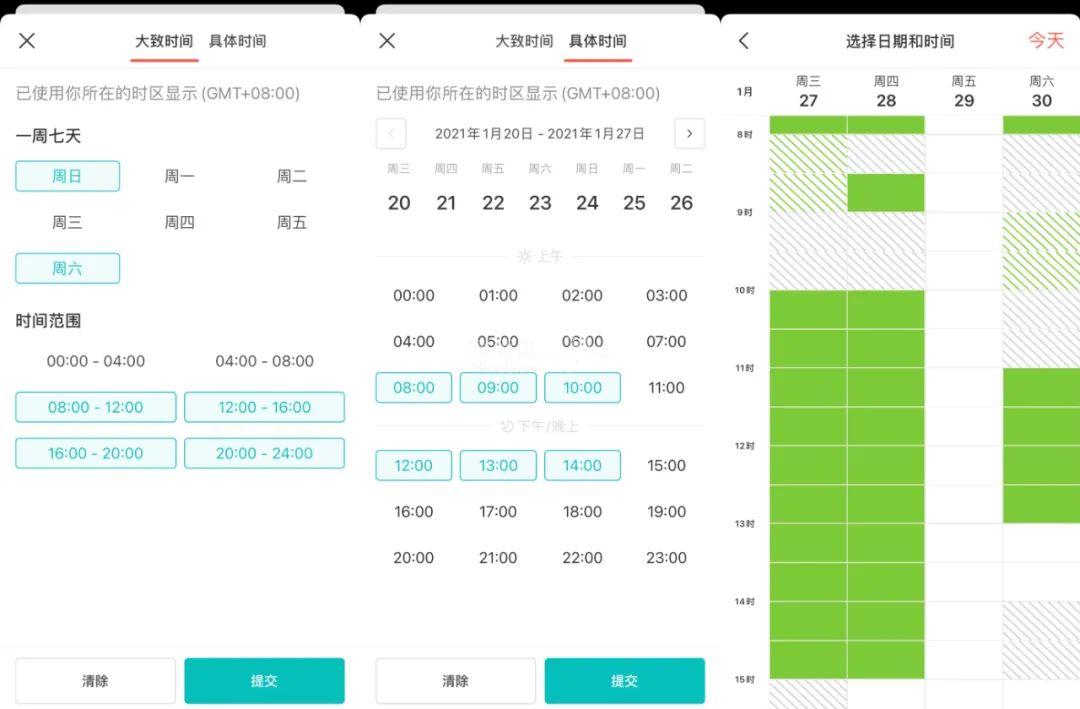Screen dimensions: 1080x709
Task: Pick date 25 (周一) in the week row
Action: pyautogui.click(x=634, y=203)
